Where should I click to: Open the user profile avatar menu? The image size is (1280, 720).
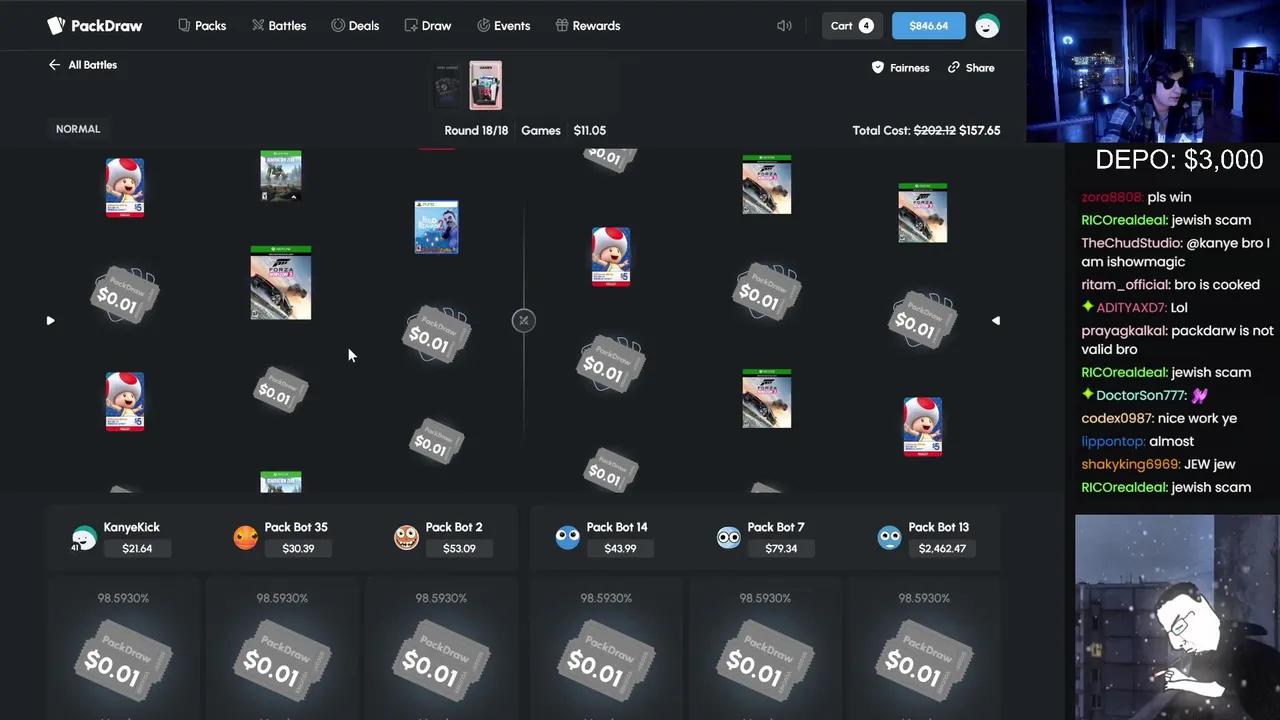(987, 26)
